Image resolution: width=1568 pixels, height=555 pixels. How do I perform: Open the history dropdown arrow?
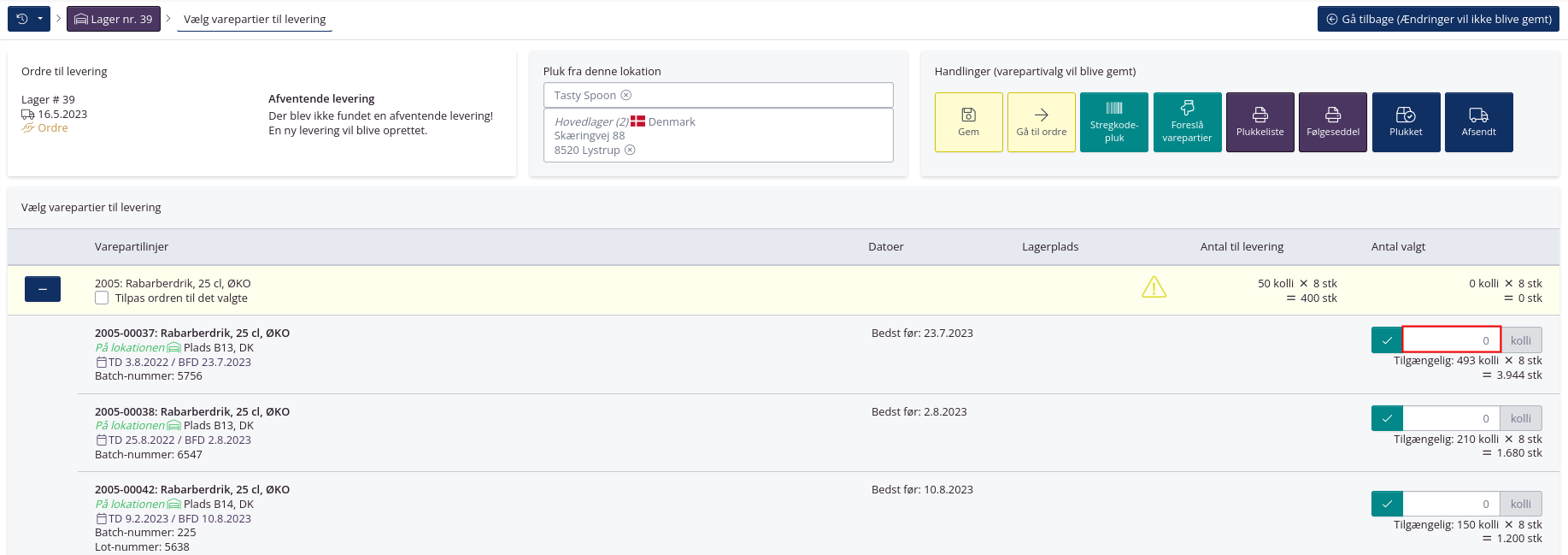(x=40, y=19)
